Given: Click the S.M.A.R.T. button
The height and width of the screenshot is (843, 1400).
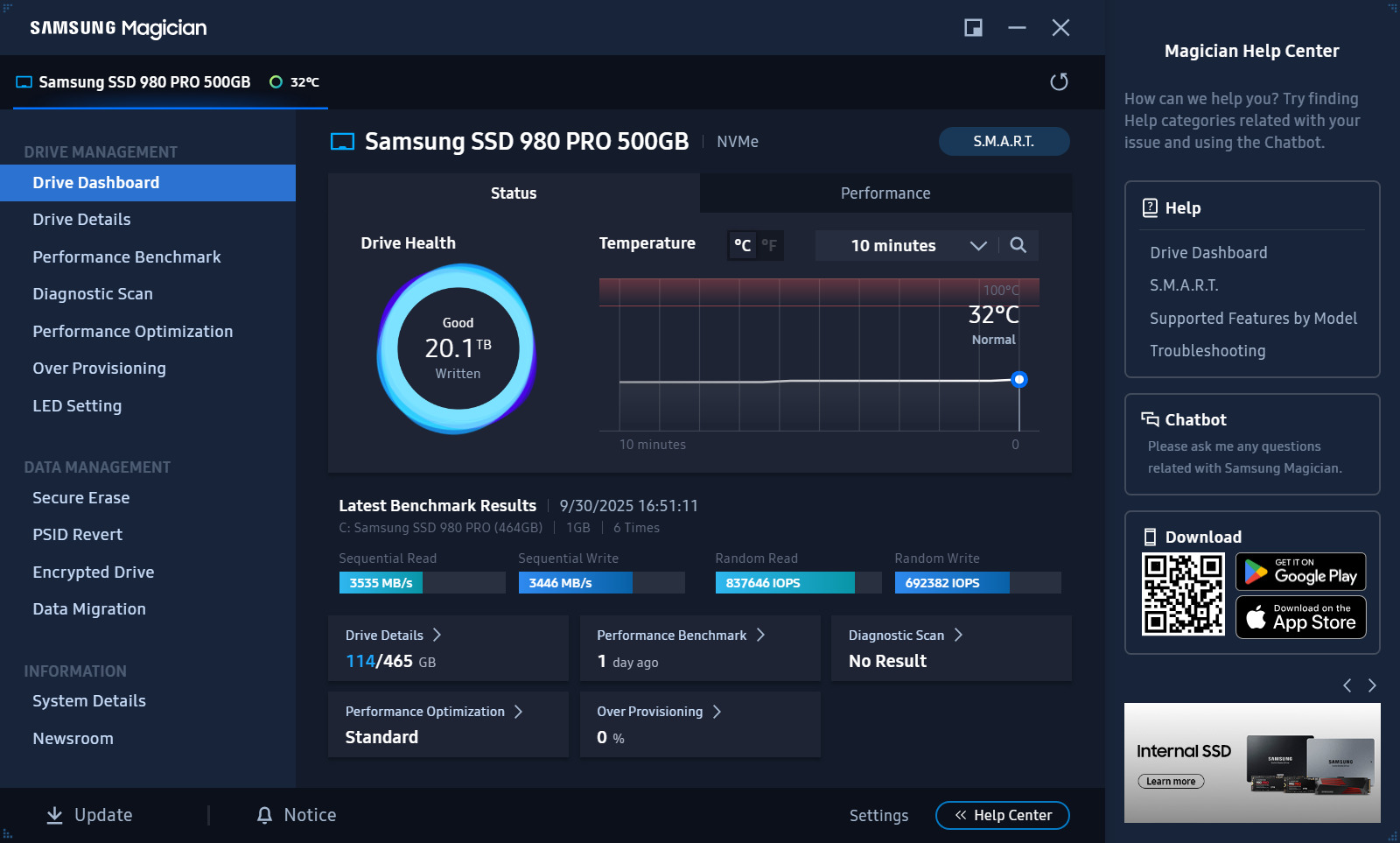Looking at the screenshot, I should pyautogui.click(x=1004, y=141).
